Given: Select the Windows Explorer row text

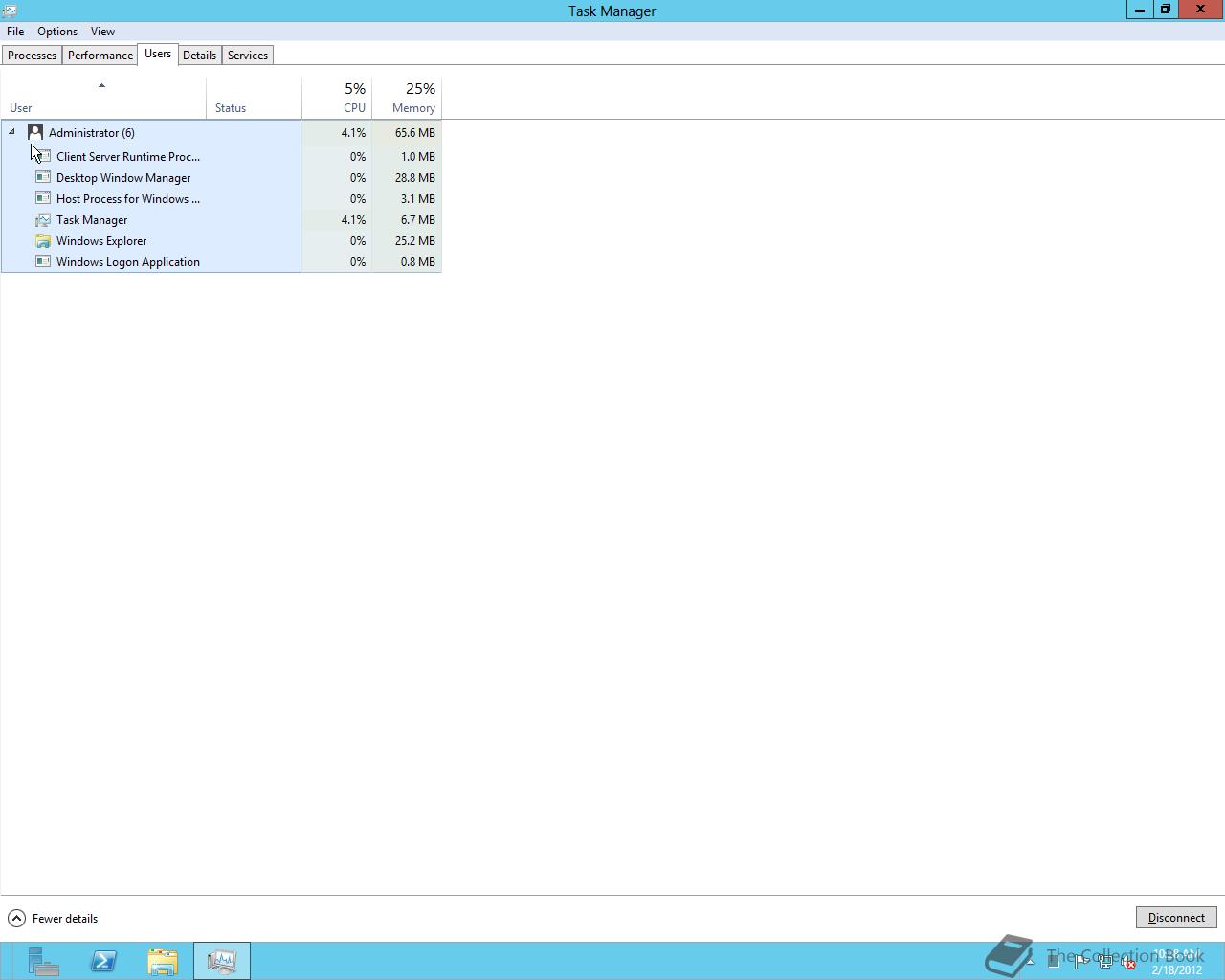Looking at the screenshot, I should click(x=101, y=241).
